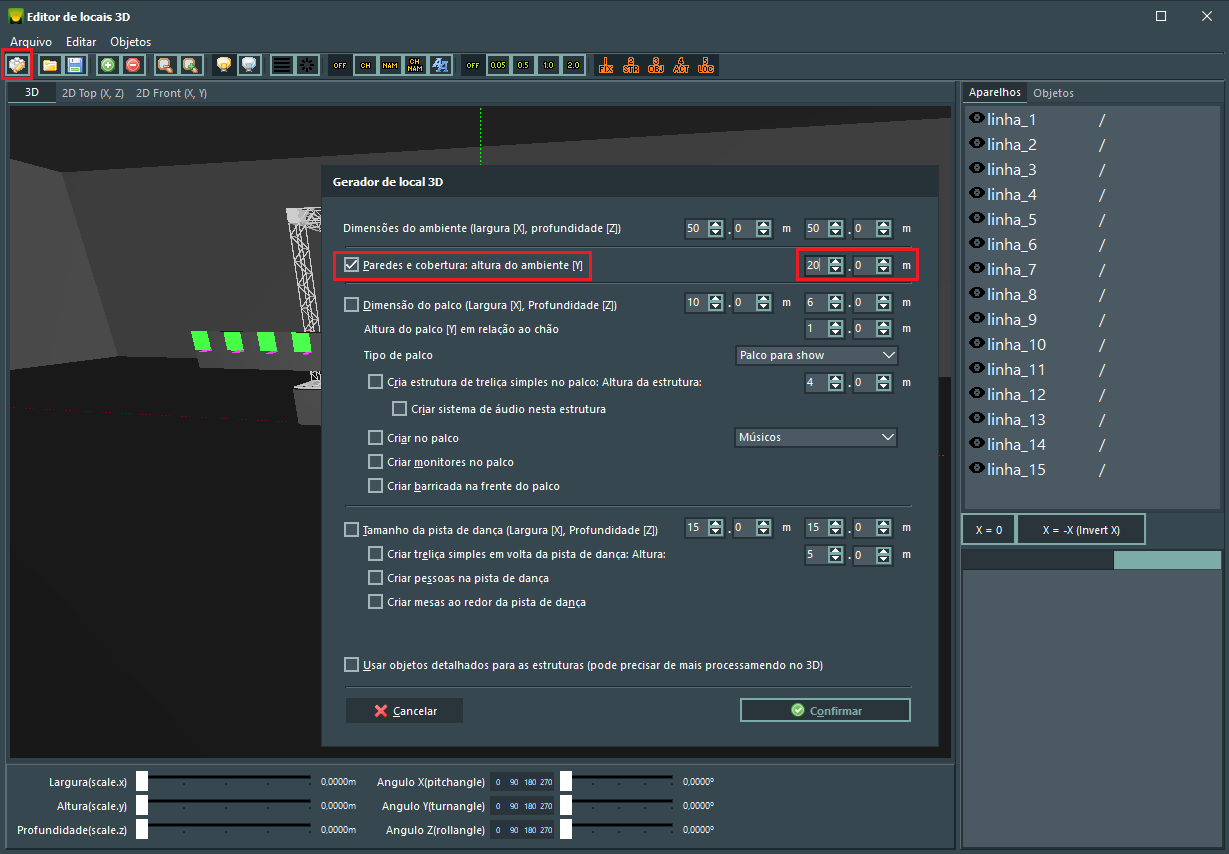Image resolution: width=1229 pixels, height=854 pixels.
Task: Click the green plus add icon
Action: (108, 65)
